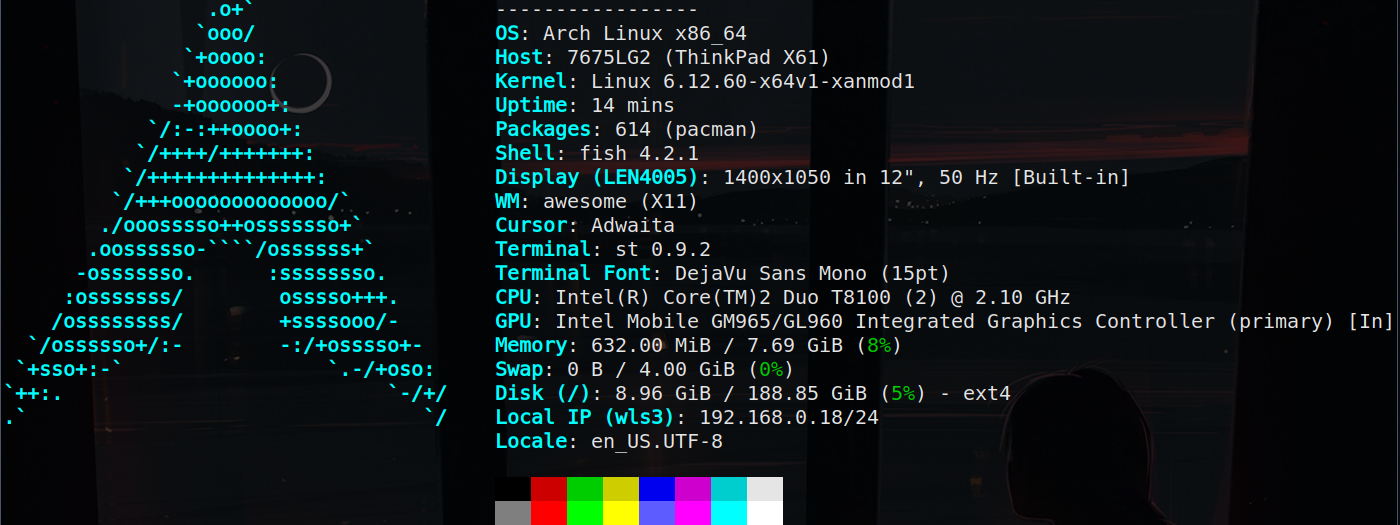Click the 'WM' label
The width and height of the screenshot is (1400, 525).
(507, 201)
